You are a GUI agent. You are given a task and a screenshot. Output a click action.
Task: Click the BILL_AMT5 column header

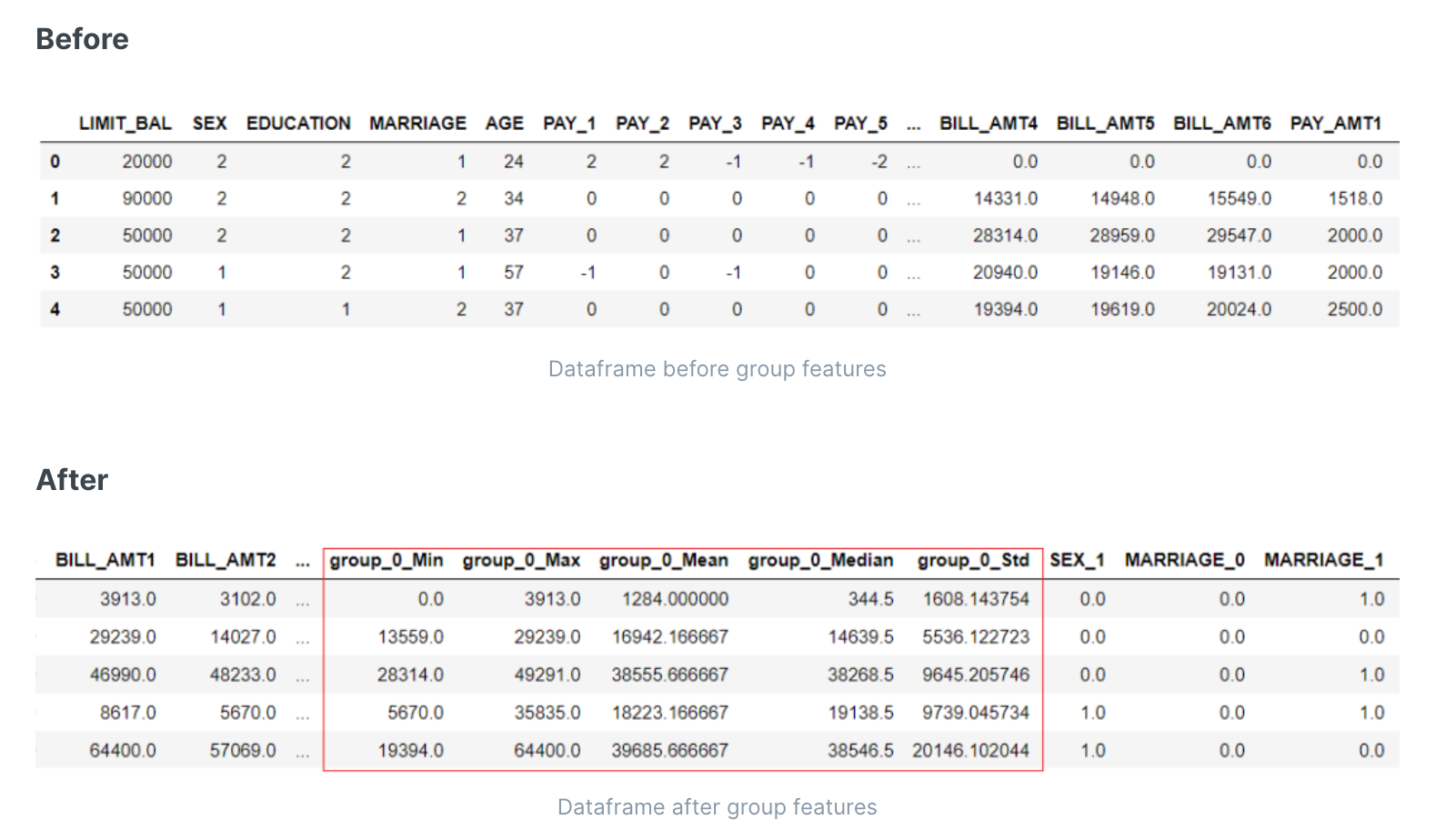1105,124
